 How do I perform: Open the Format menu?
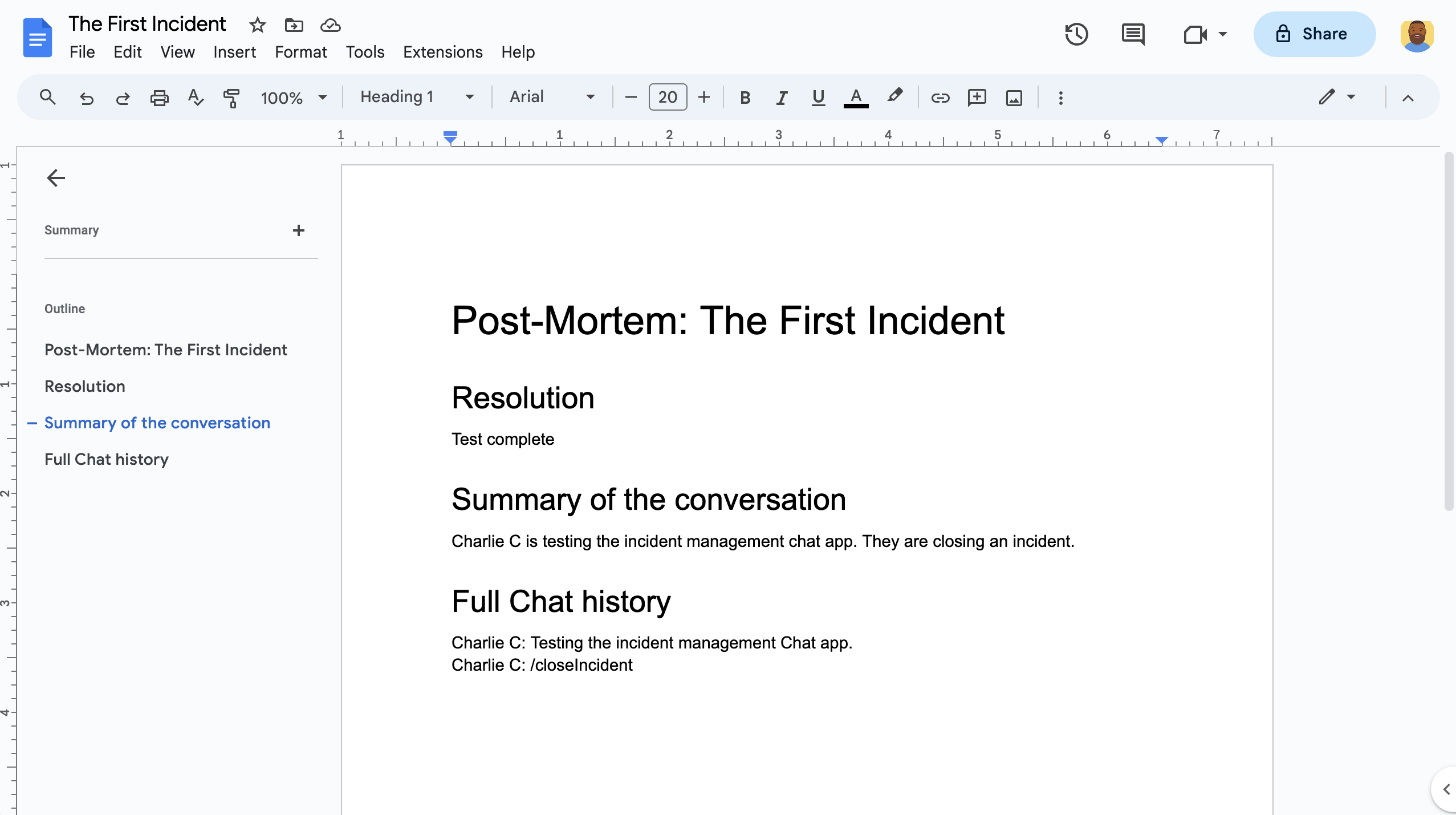[x=300, y=52]
